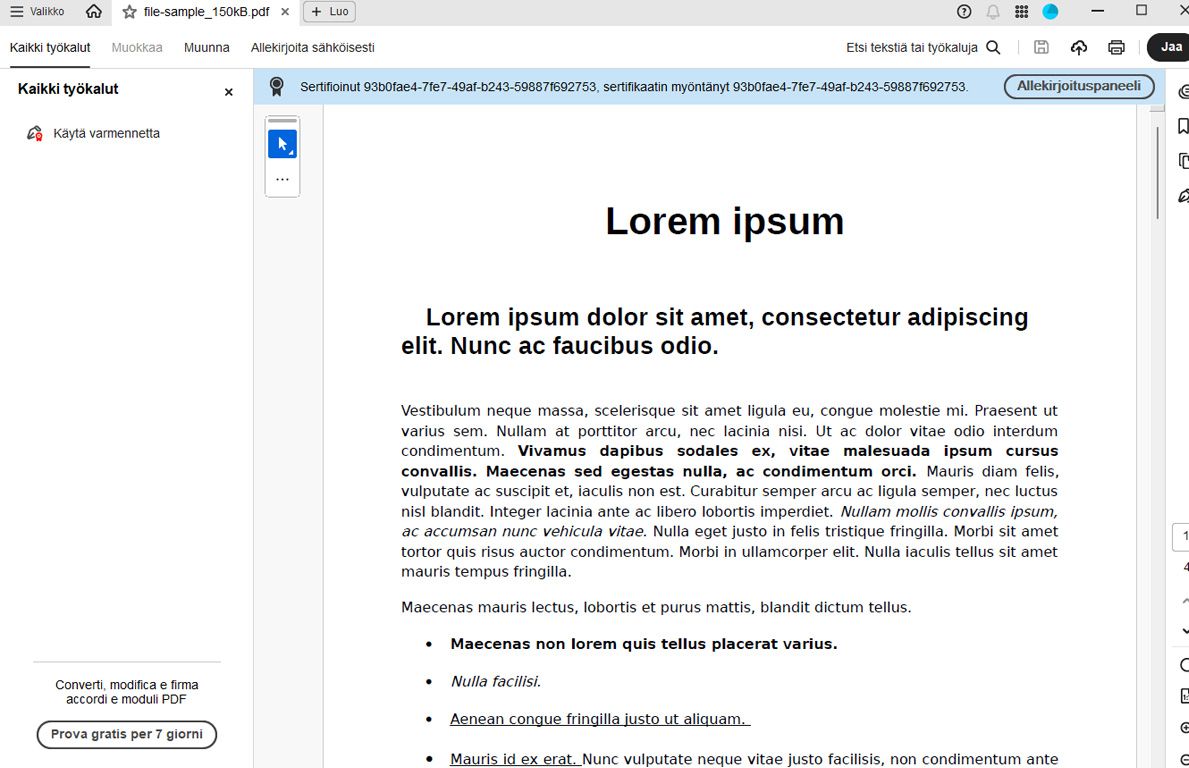Upload the document to Adobe cloud
The height and width of the screenshot is (768, 1189).
point(1078,47)
